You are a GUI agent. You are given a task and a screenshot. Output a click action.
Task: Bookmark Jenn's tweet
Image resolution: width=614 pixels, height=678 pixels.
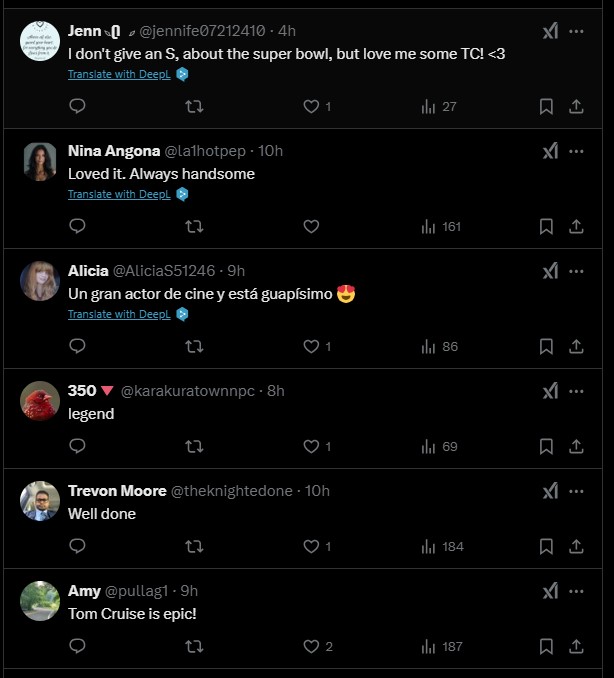(546, 106)
